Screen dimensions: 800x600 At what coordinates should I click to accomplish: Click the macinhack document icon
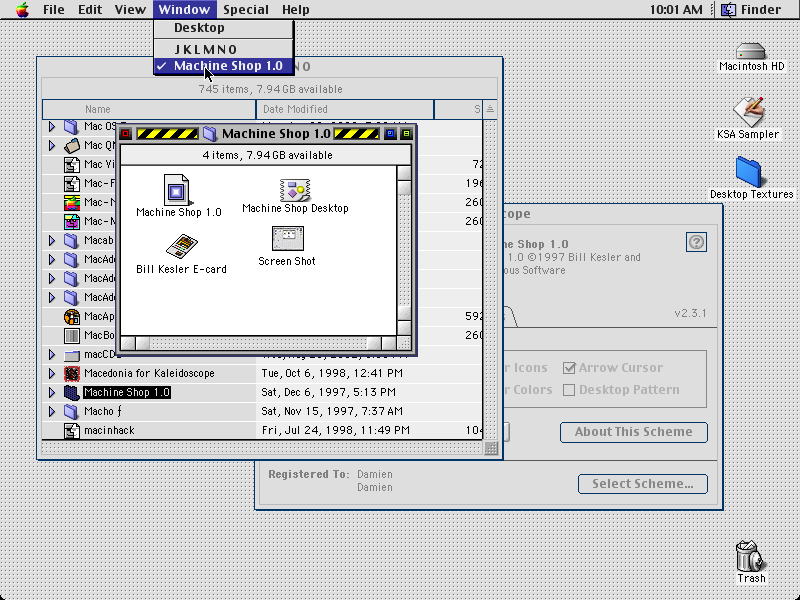[72, 431]
